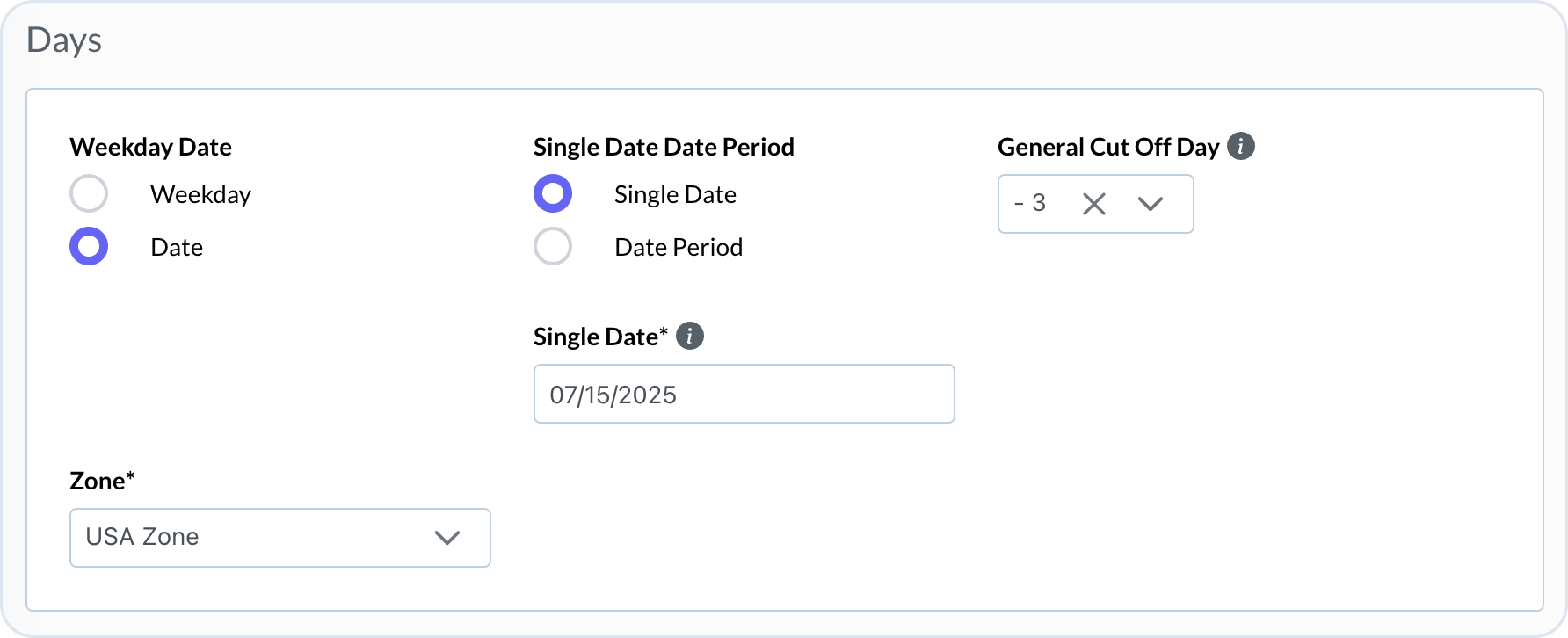Click the General Cut Off Day info icon

click(x=1240, y=146)
